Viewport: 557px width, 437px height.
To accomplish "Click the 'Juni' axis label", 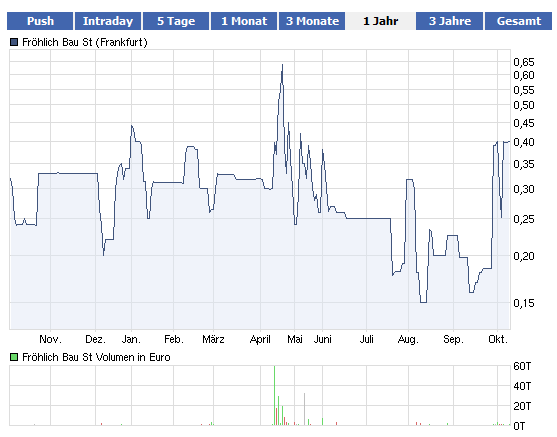I will pyautogui.click(x=322, y=339).
